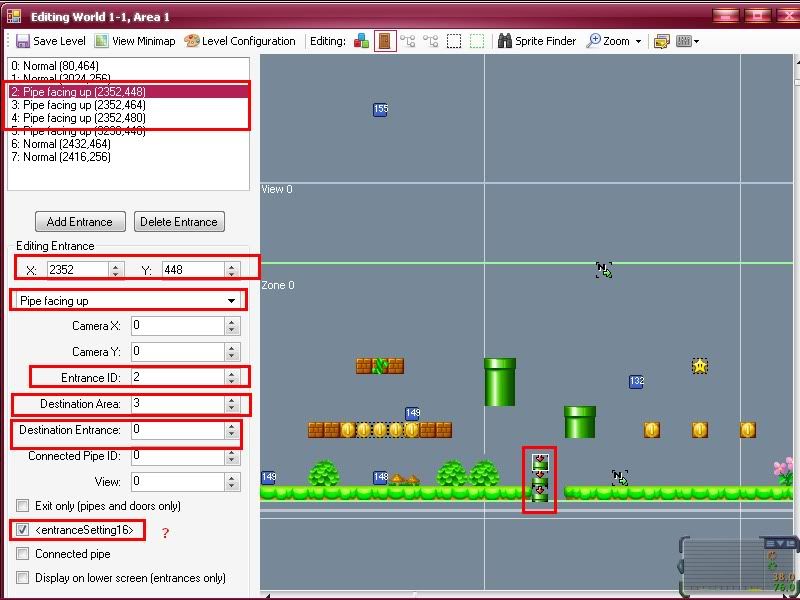The image size is (800, 600).
Task: Click the vine brick block
Action: coord(380,366)
